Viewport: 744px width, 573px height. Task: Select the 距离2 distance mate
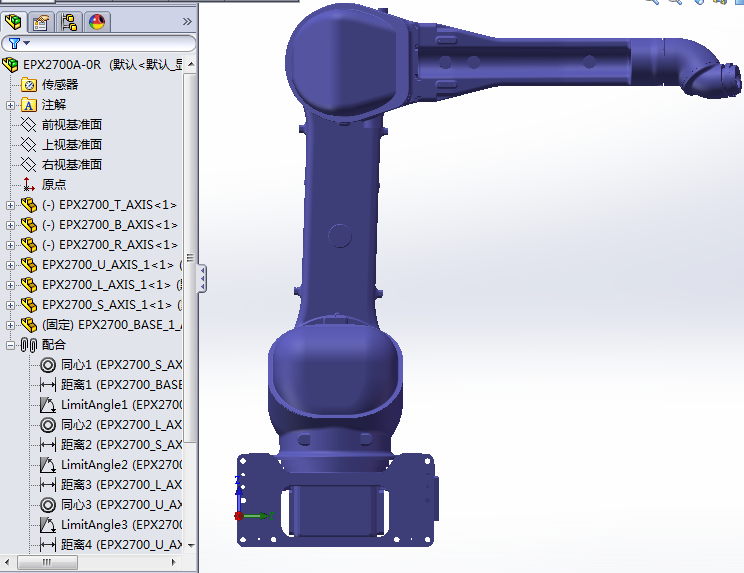pyautogui.click(x=111, y=444)
